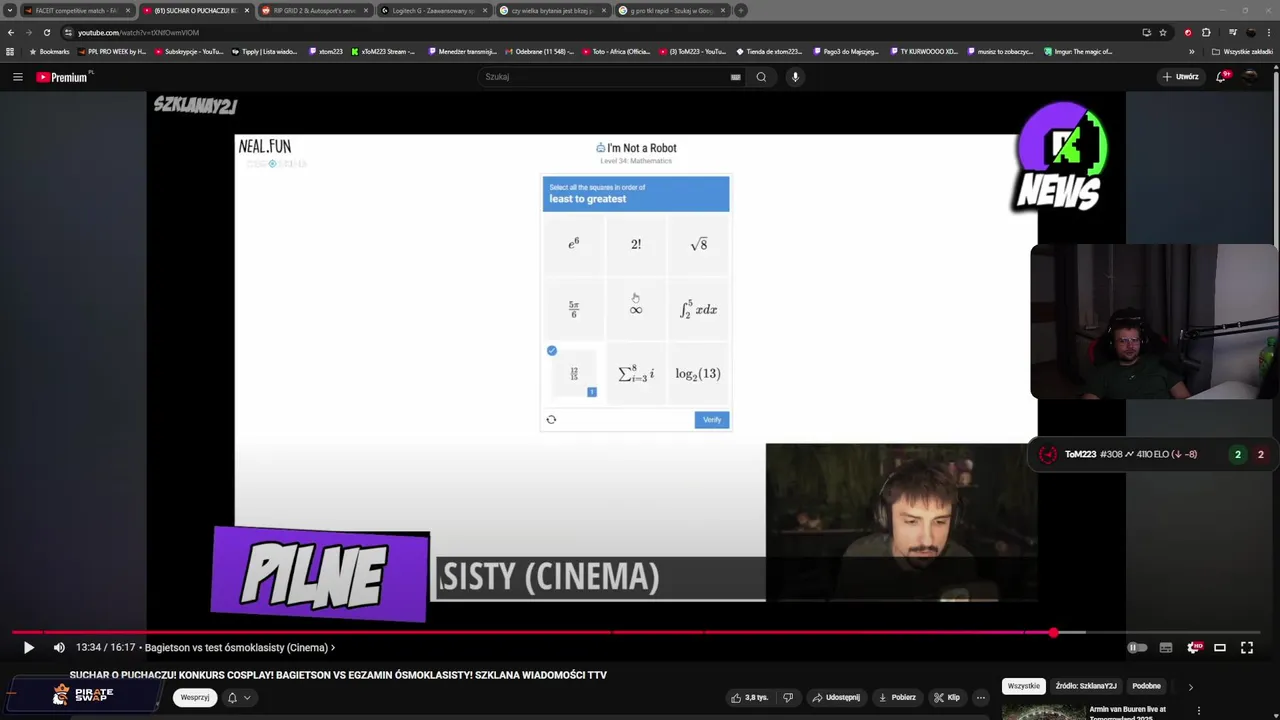
Task: Expand the chapter title Bagietson vs test ósmoklasisty
Action: [238, 648]
